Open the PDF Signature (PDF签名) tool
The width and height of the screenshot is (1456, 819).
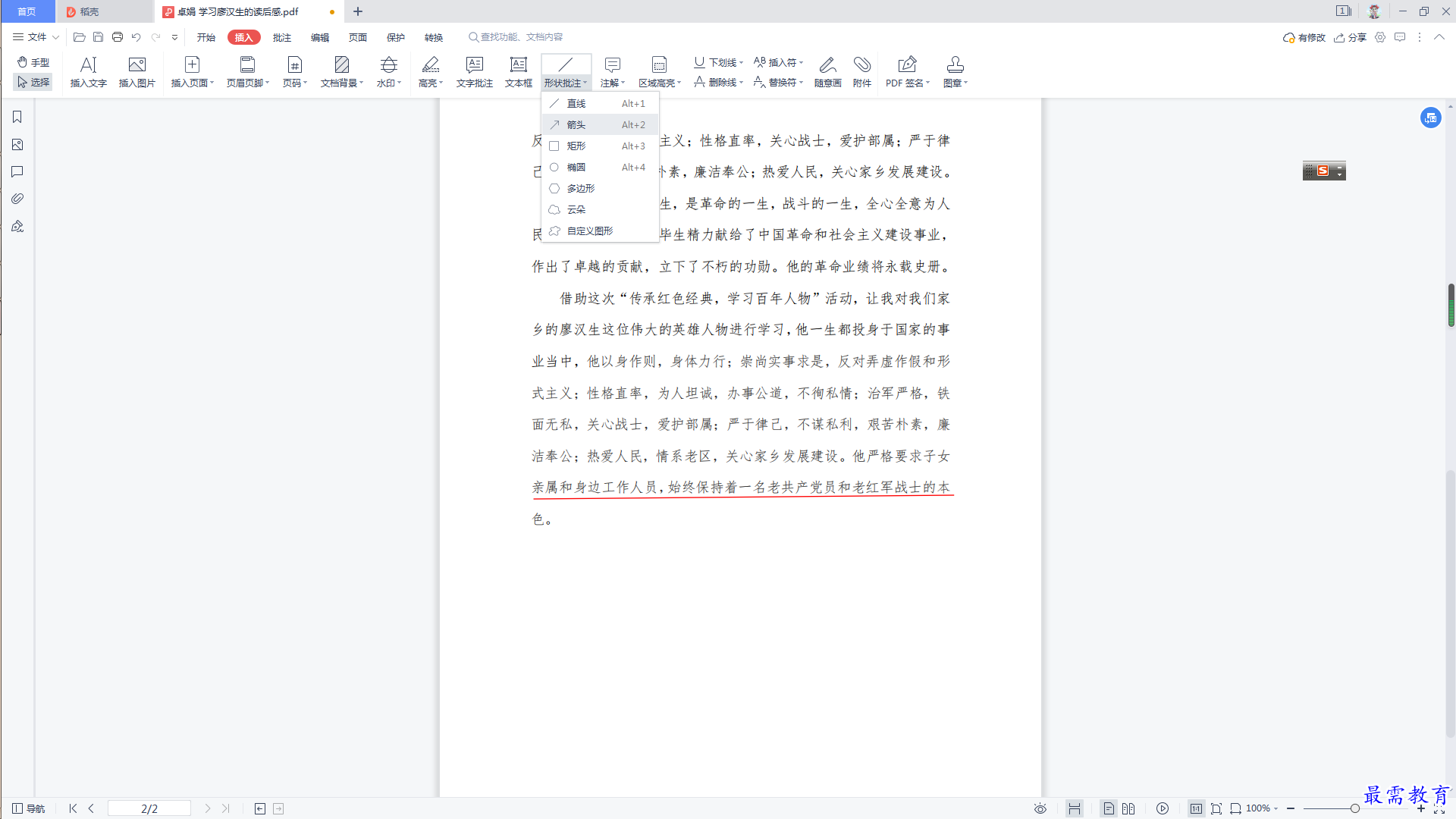click(908, 72)
